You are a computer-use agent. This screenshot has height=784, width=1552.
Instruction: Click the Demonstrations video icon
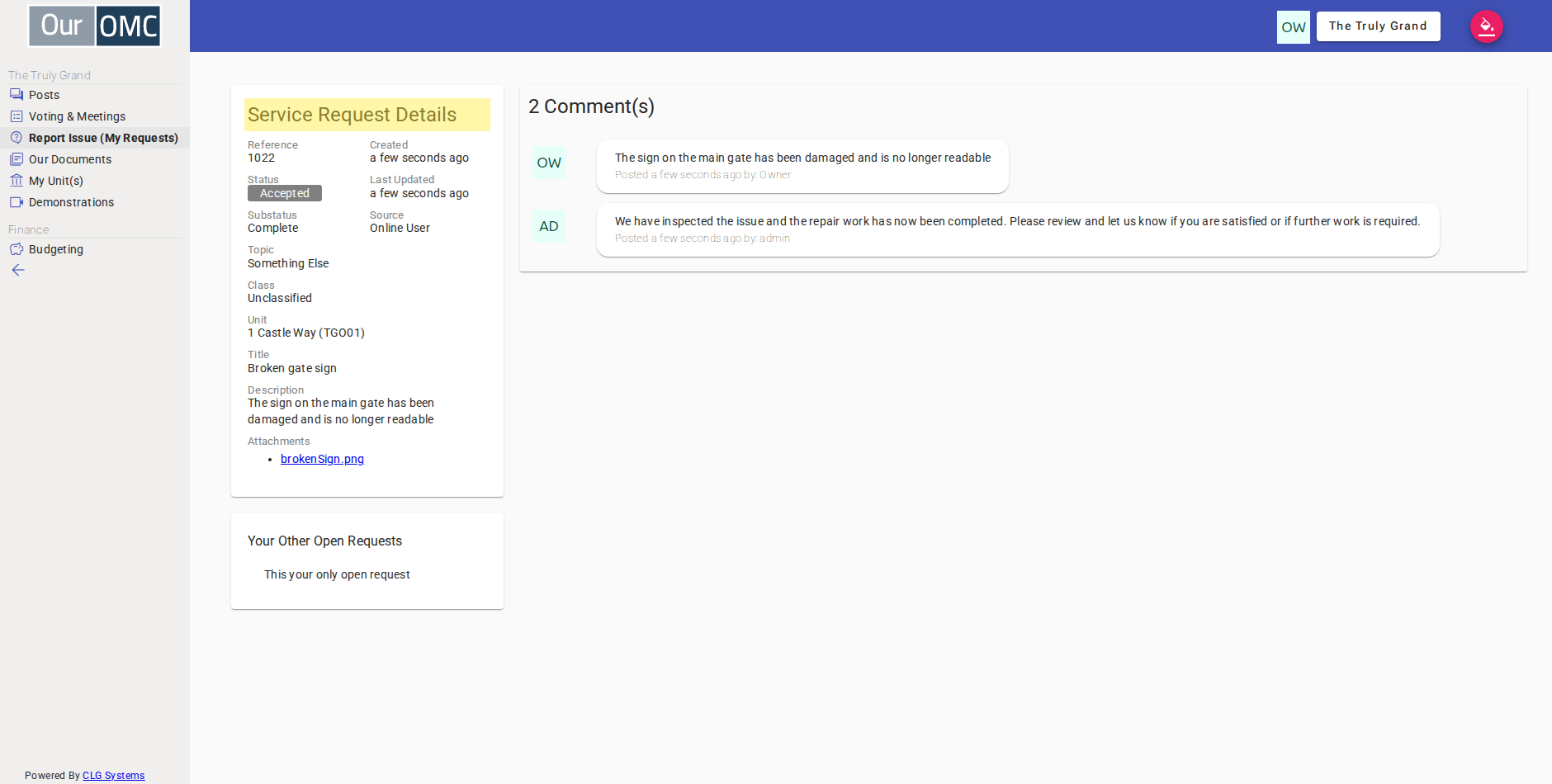17,202
